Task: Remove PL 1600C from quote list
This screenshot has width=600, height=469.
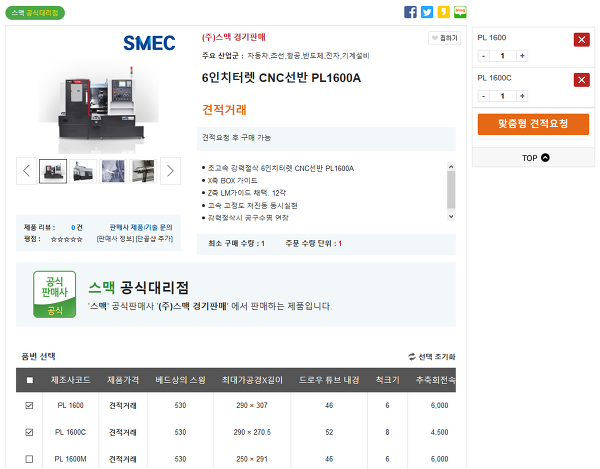Action: coord(582,80)
